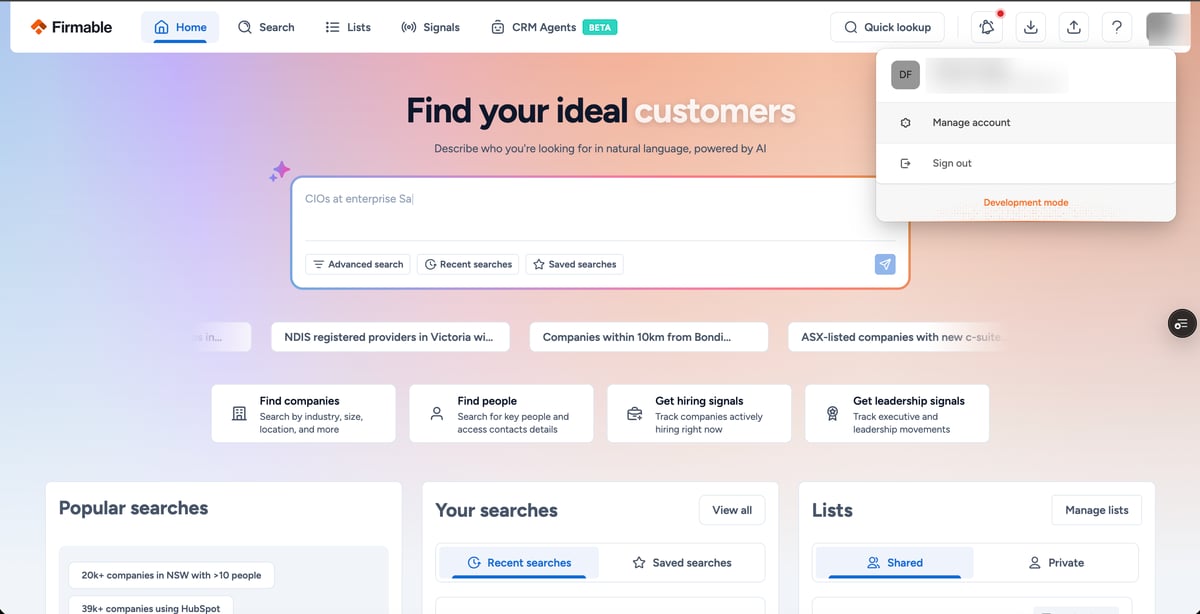Click the briefcase icon on hiring signals
The width and height of the screenshot is (1200, 614).
click(634, 413)
